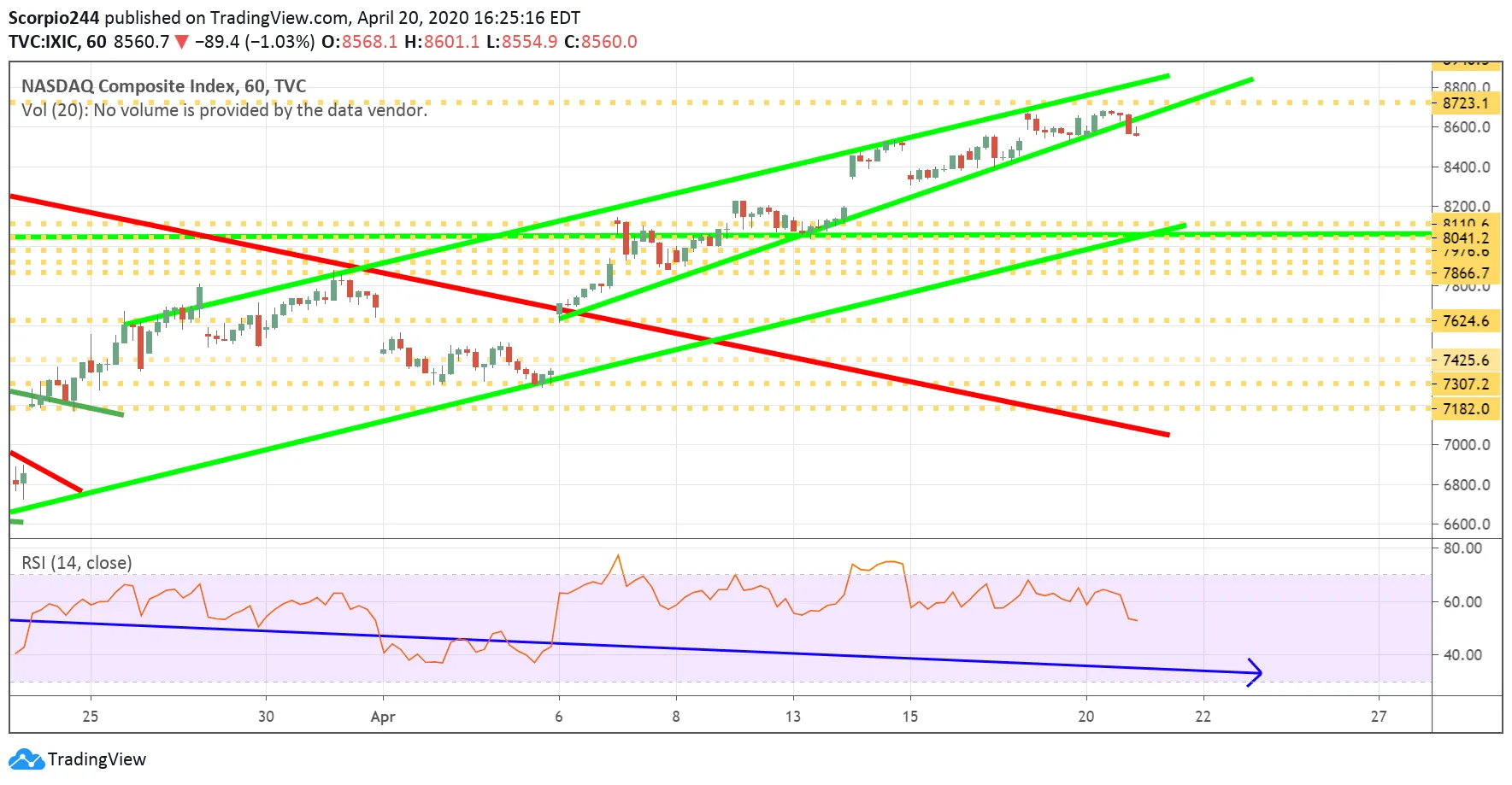This screenshot has height=785, width=1512.
Task: Click the TVC:IXIC, 60 symbol text
Action: click(x=58, y=42)
